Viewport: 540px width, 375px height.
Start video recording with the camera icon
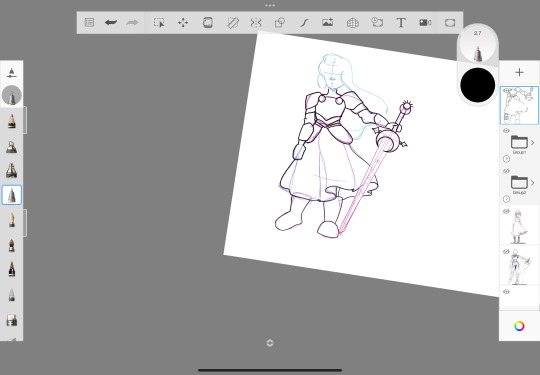pos(425,23)
